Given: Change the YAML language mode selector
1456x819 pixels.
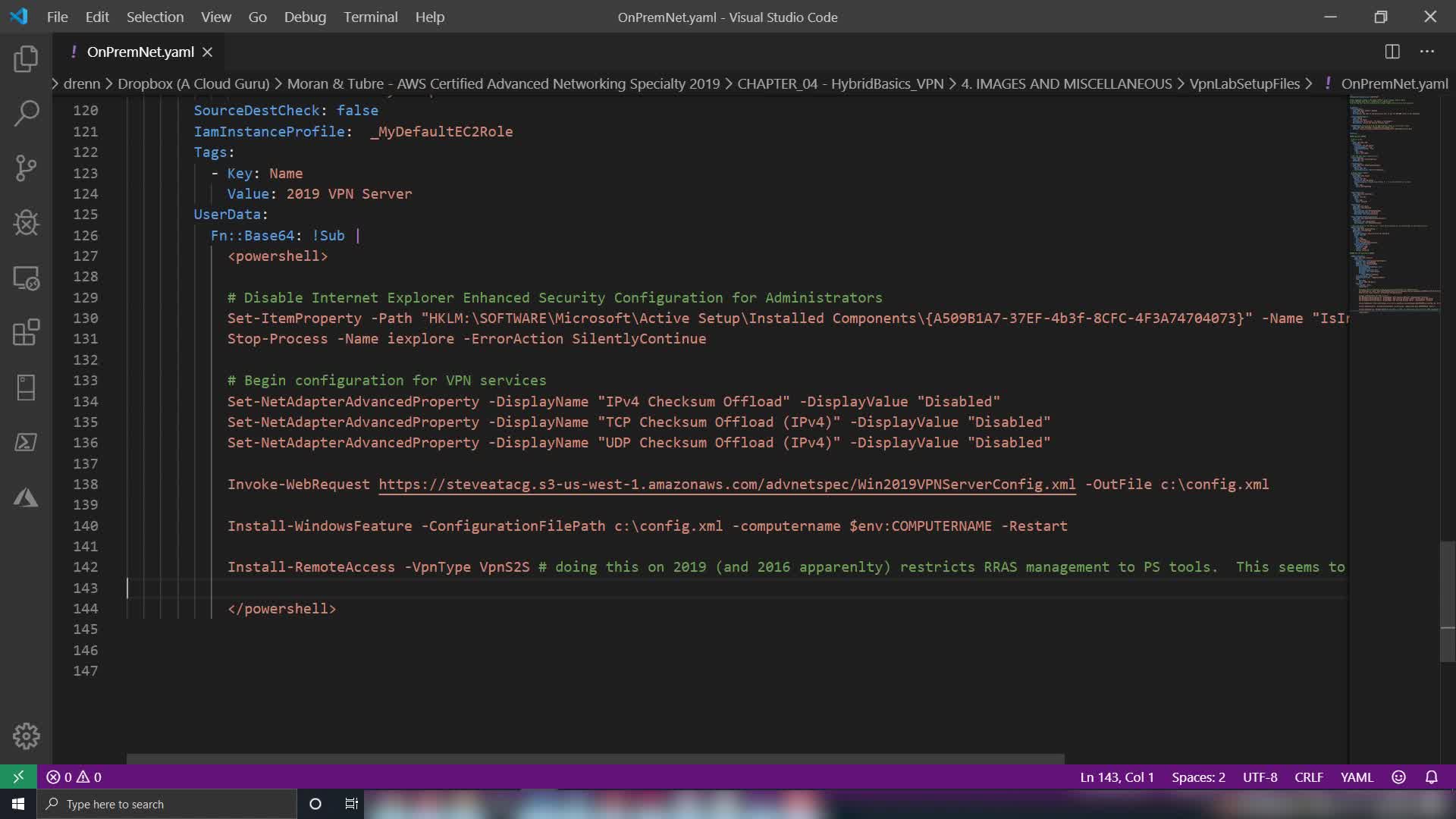Looking at the screenshot, I should pyautogui.click(x=1357, y=777).
